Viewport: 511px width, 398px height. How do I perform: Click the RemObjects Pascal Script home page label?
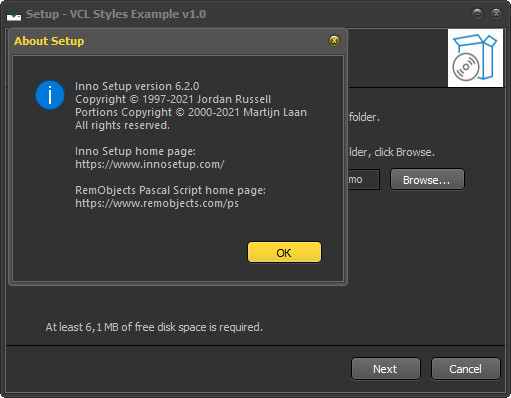point(170,190)
